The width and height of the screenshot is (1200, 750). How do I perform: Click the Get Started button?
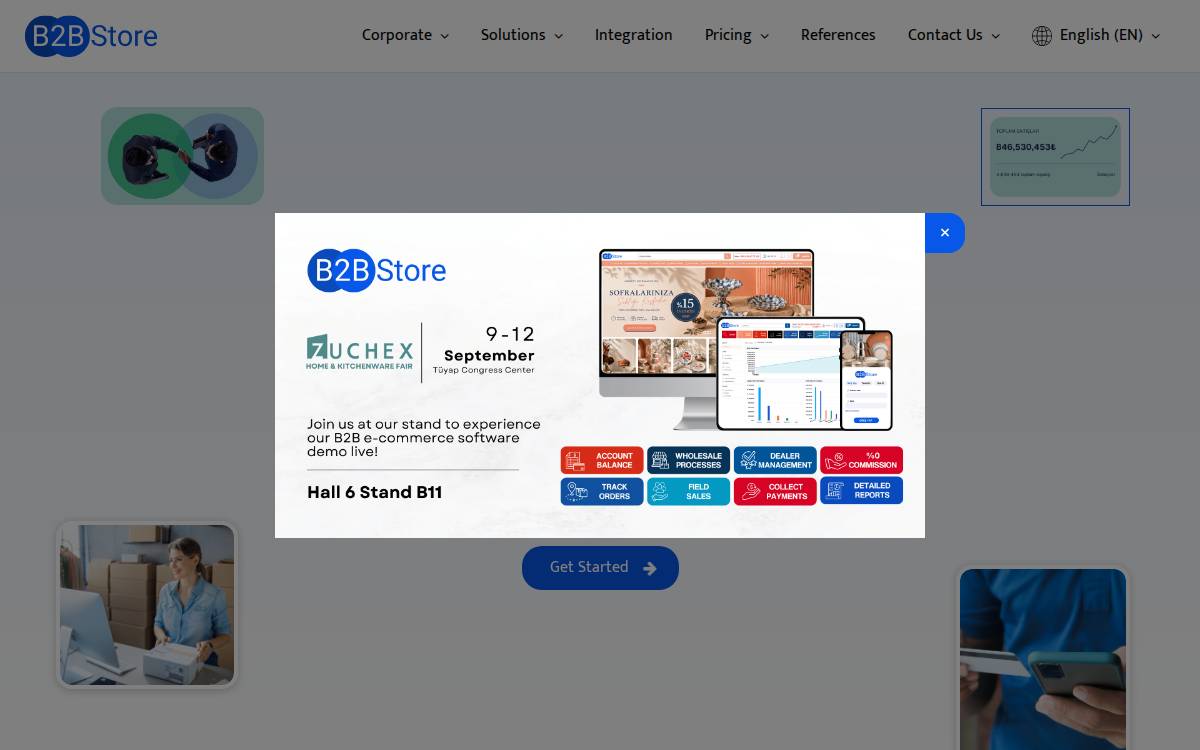pyautogui.click(x=600, y=567)
